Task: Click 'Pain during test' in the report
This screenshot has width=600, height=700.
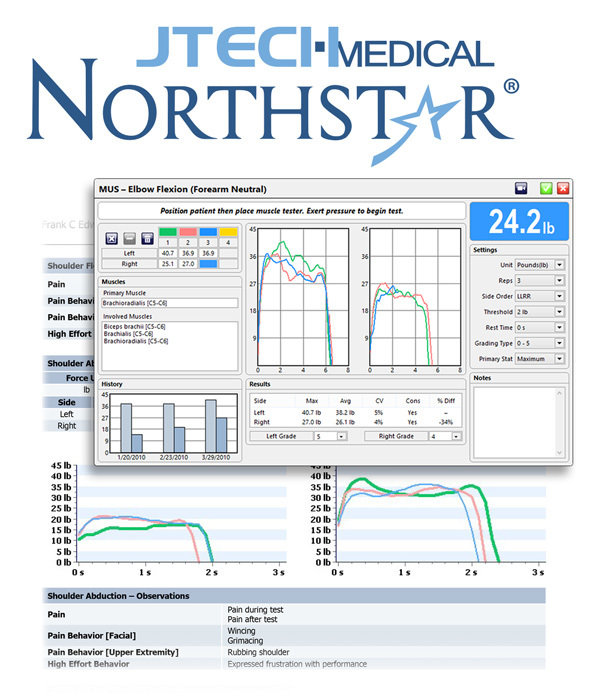Action: pos(255,609)
